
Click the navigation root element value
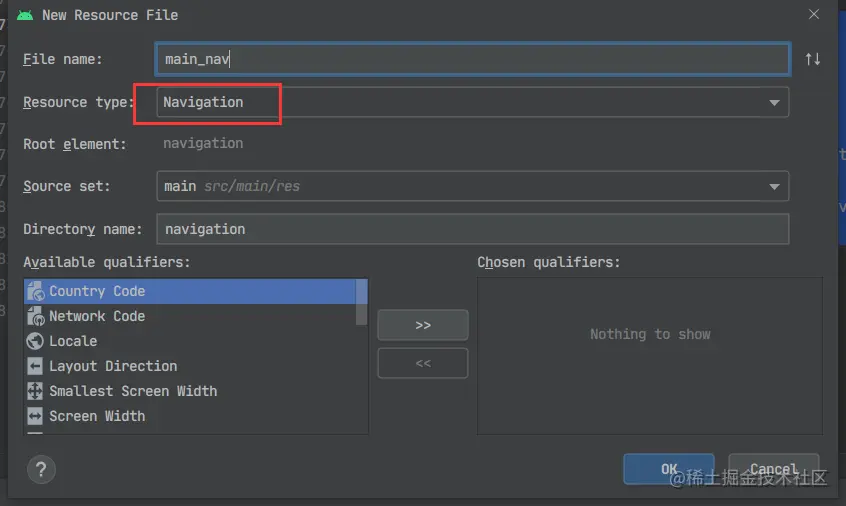point(203,143)
